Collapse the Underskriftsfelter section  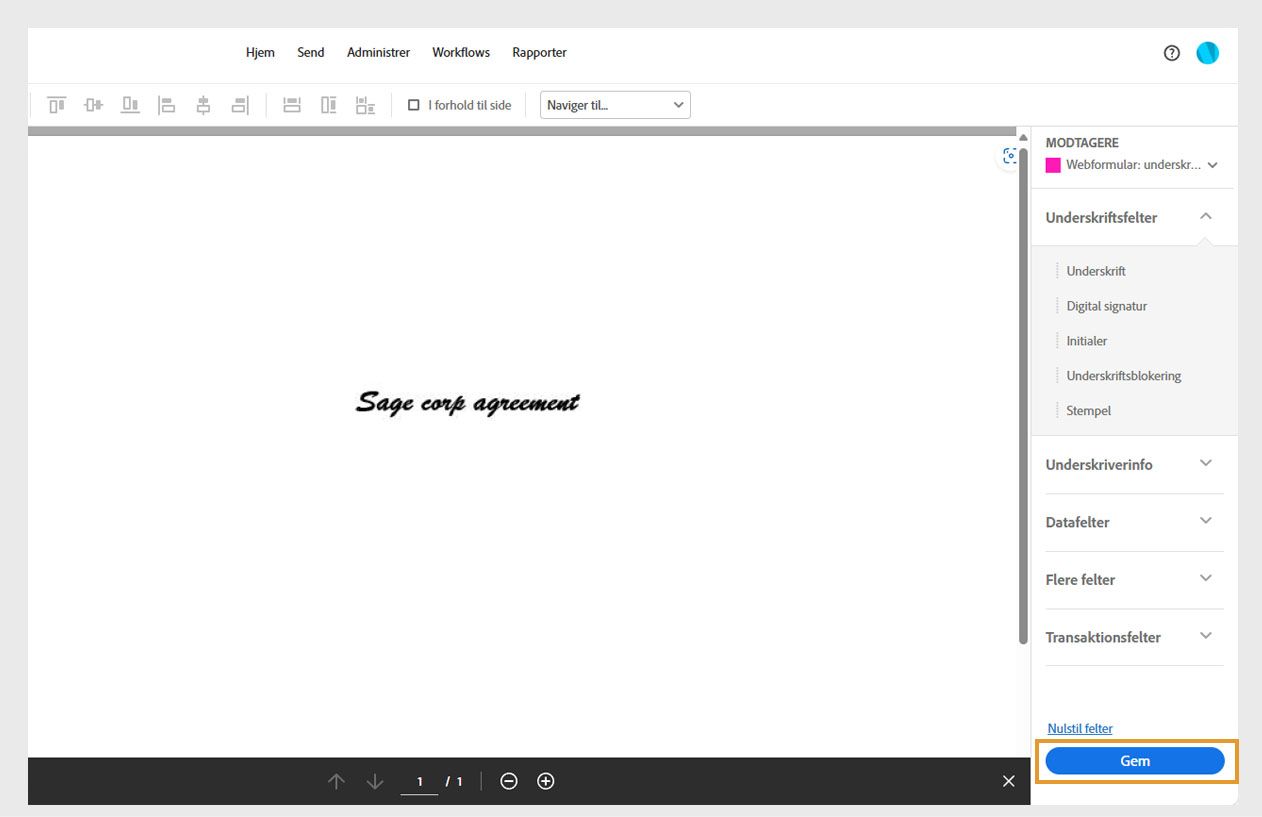pyautogui.click(x=1206, y=216)
